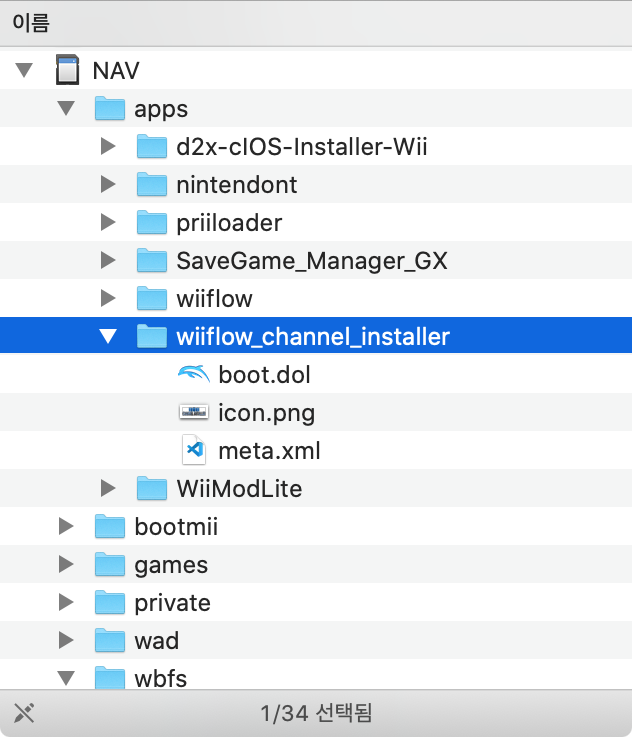
Task: Collapse the wiiflow_channel_installer folder
Action: pos(108,336)
